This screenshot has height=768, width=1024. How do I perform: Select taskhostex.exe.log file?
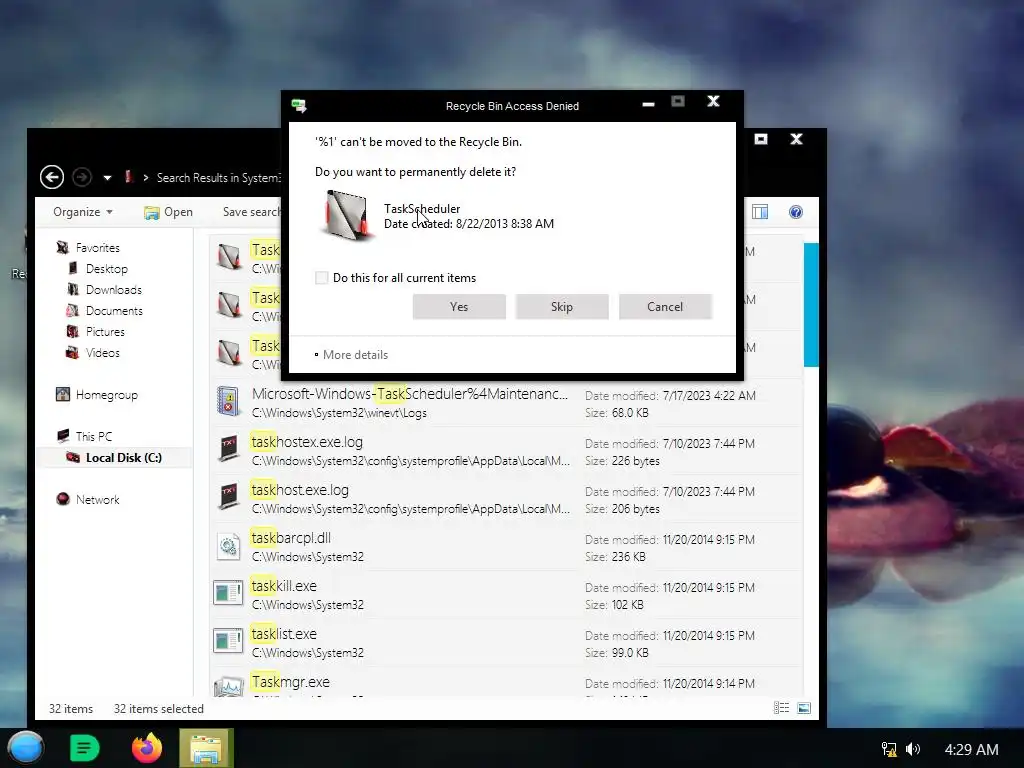tap(506, 451)
